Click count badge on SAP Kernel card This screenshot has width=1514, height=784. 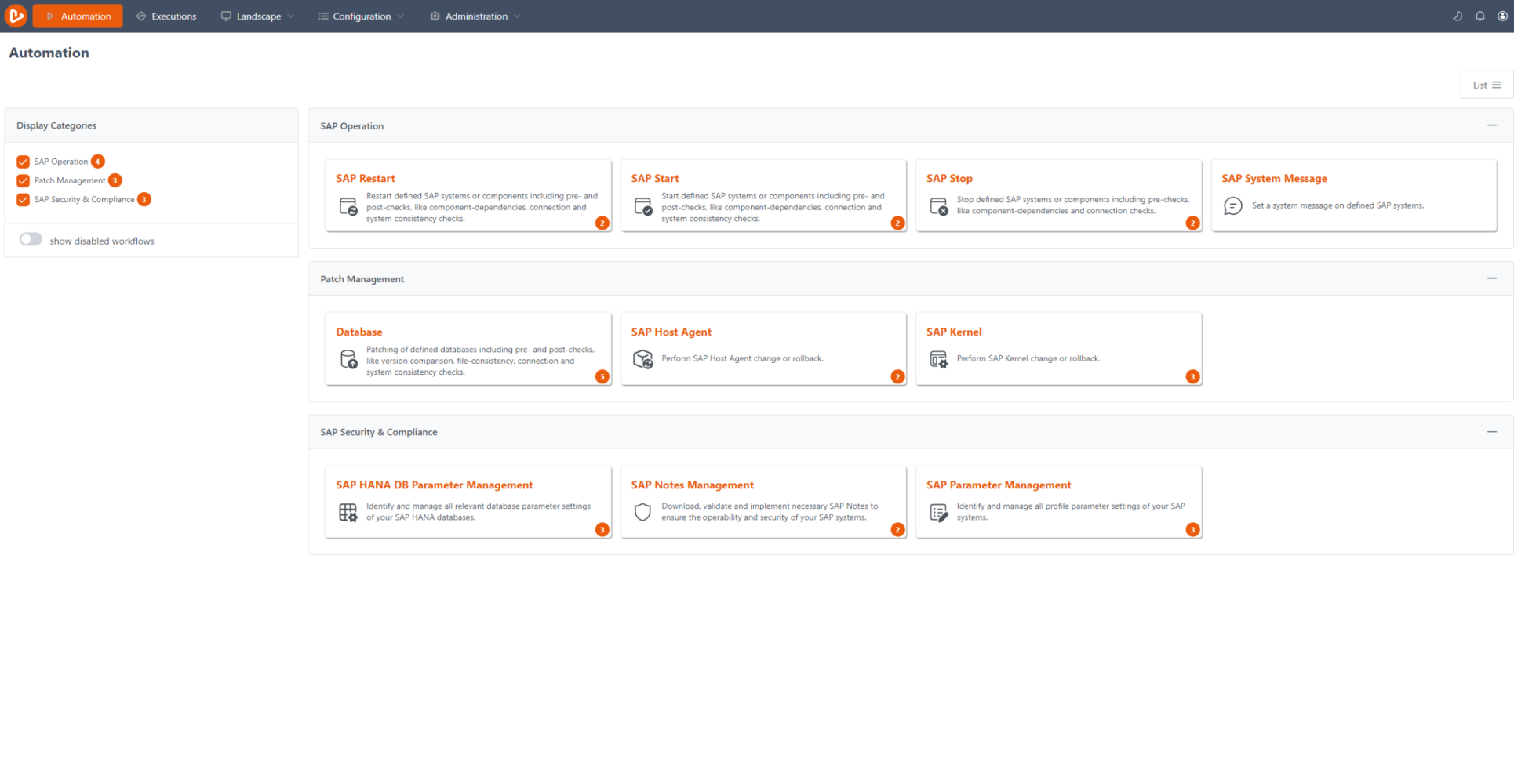click(1192, 377)
